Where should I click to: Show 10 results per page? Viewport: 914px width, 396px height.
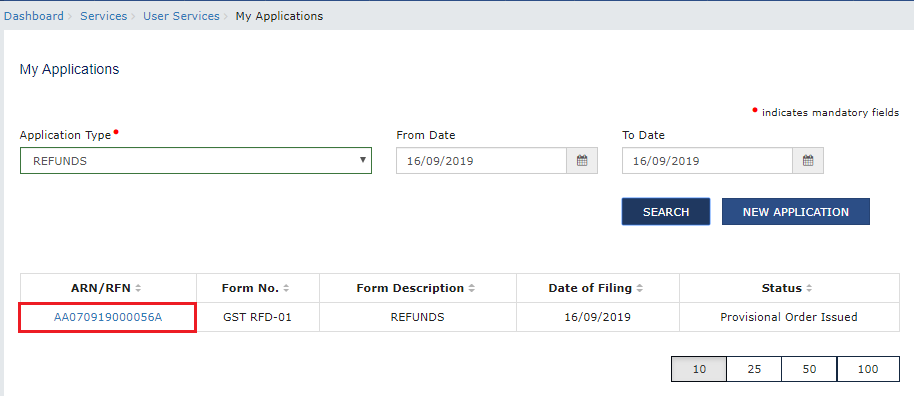699,369
